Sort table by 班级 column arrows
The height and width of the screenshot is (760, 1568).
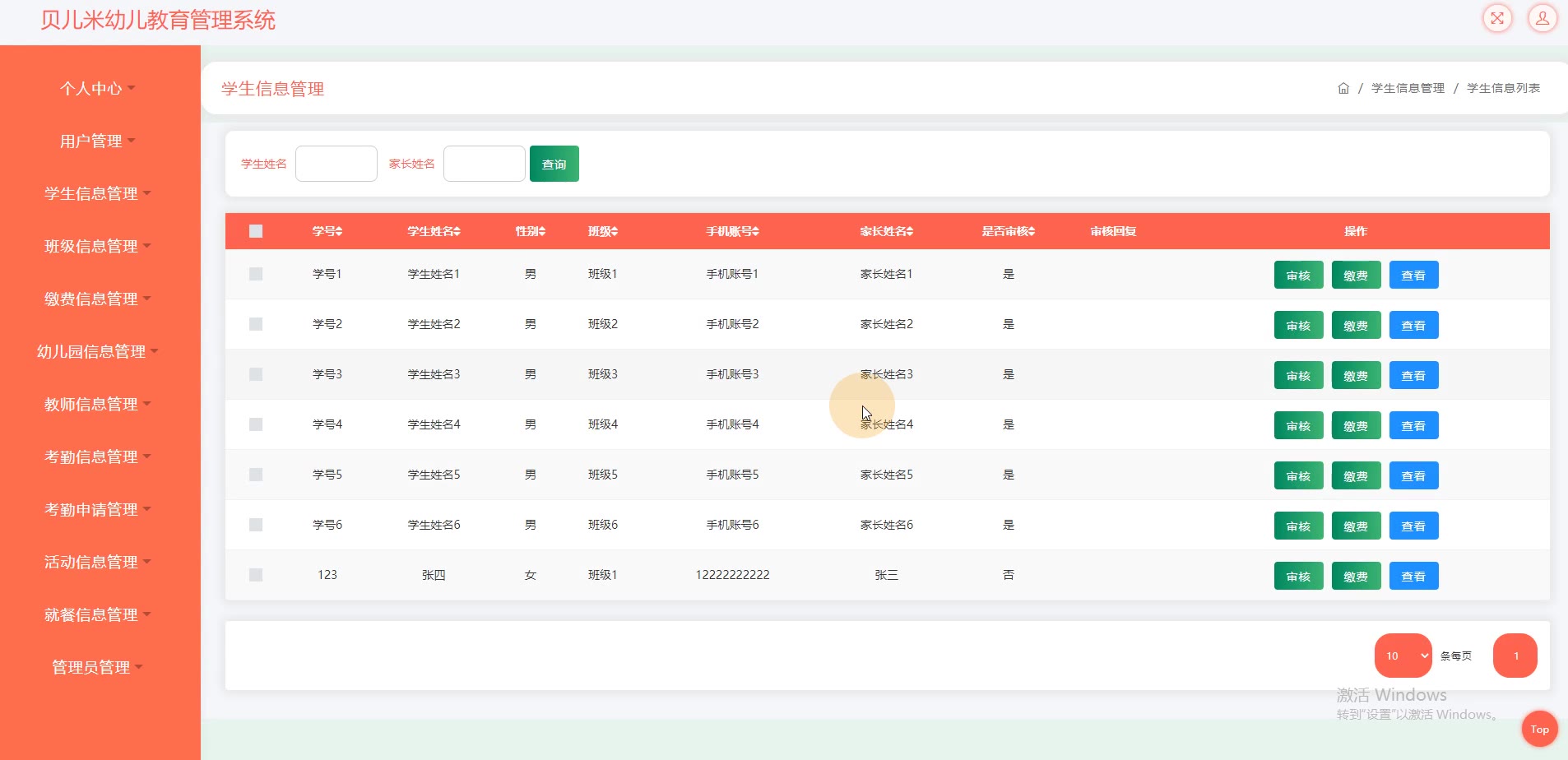pos(614,231)
